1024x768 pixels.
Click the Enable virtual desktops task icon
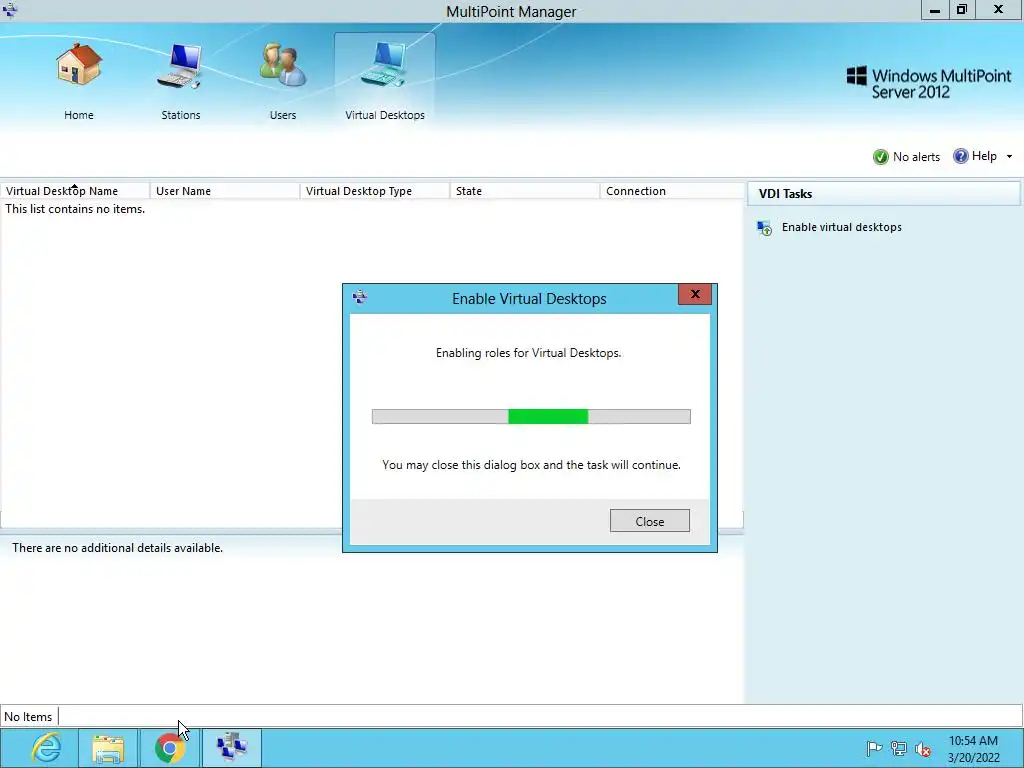pos(764,228)
